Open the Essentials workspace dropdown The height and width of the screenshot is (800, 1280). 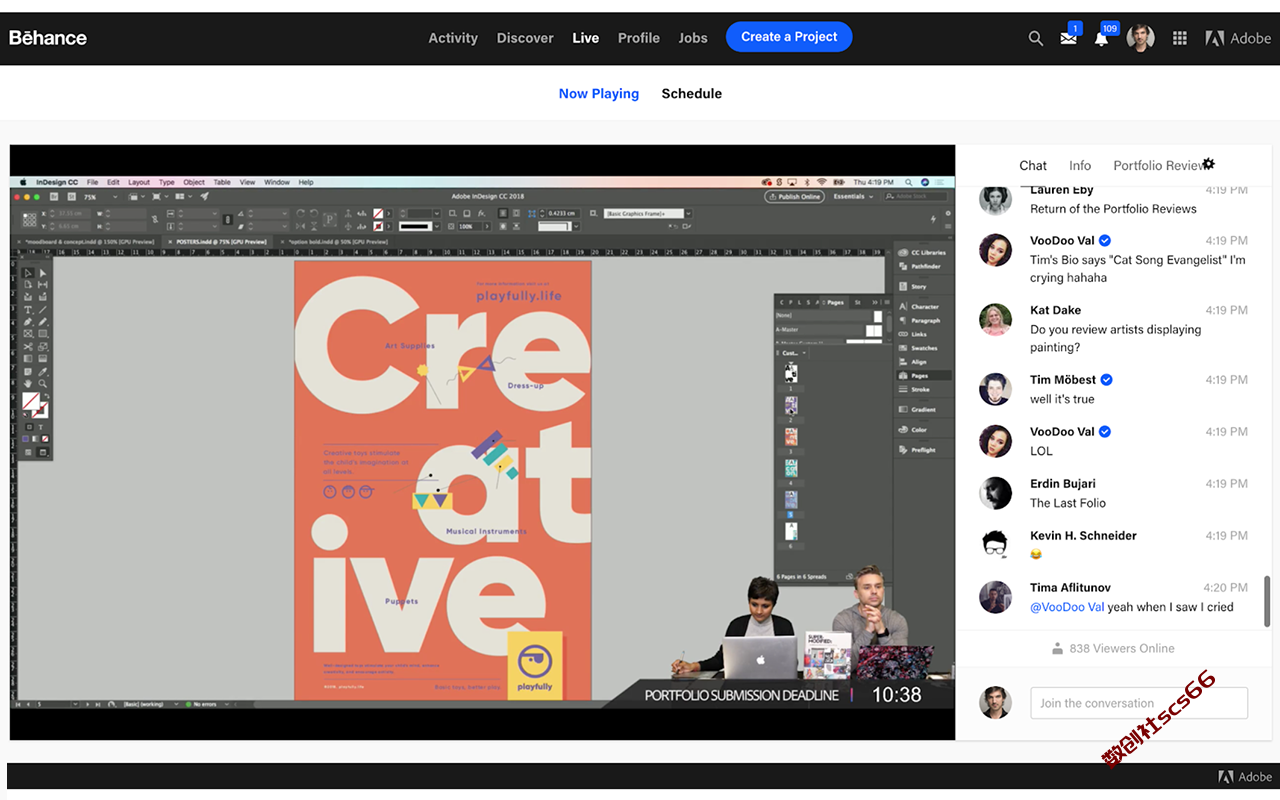coord(853,196)
